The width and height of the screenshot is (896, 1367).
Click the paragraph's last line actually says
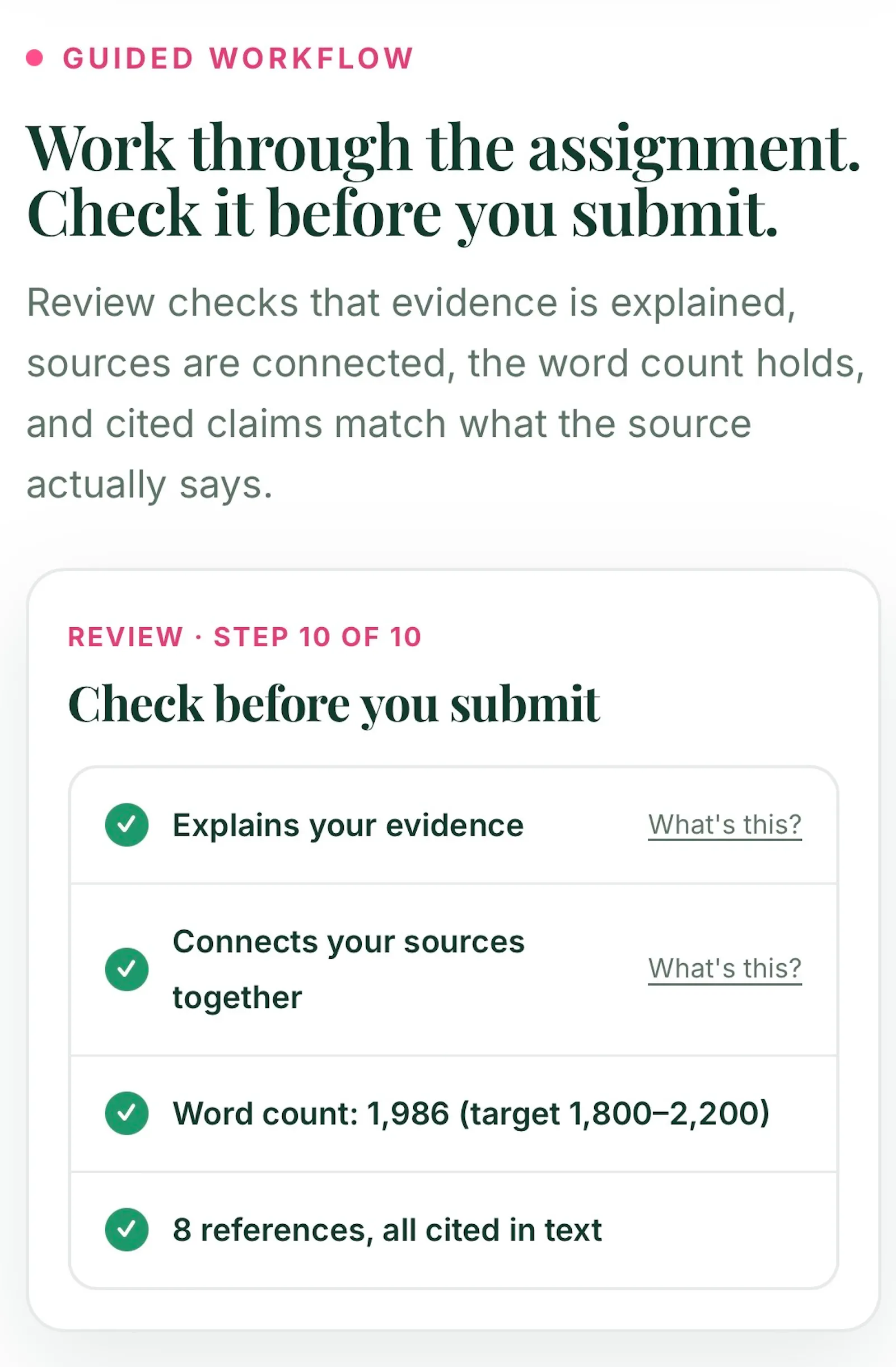pos(150,486)
